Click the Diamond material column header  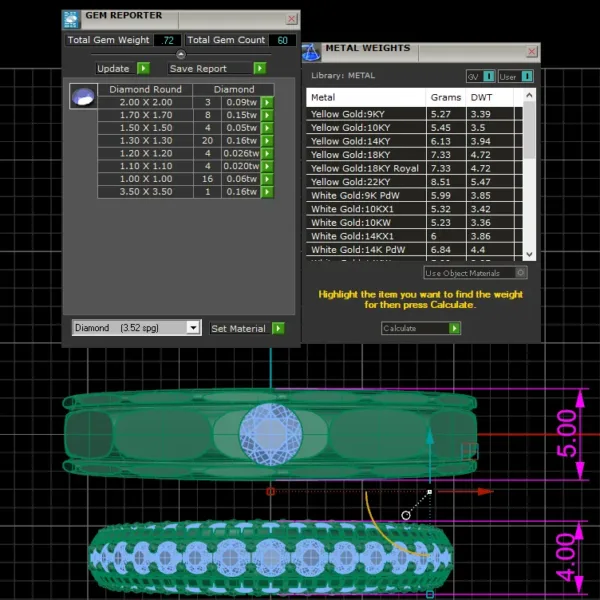pos(234,90)
